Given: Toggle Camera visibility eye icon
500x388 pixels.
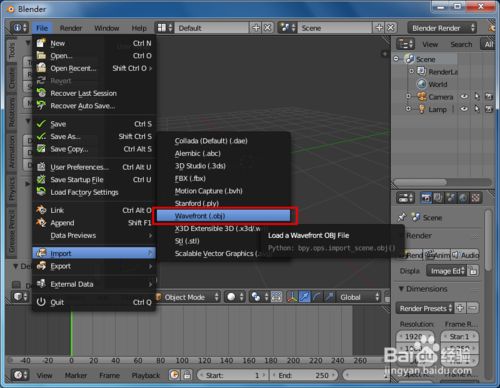Looking at the screenshot, I should pos(464,97).
